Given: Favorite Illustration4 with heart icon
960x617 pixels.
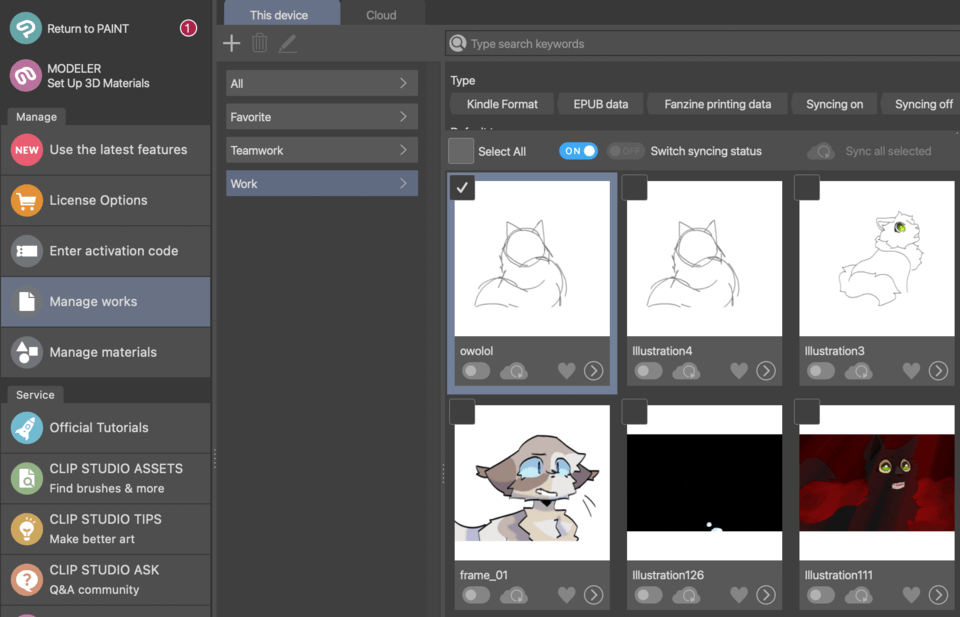Looking at the screenshot, I should click(739, 371).
